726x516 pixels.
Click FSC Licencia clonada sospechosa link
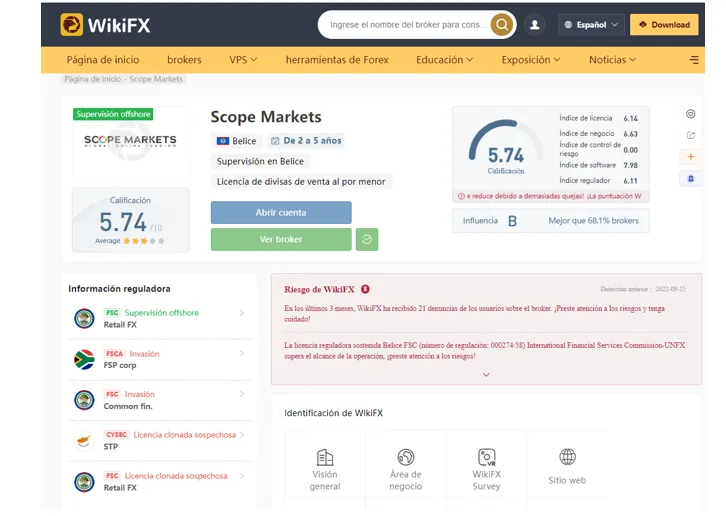tap(176, 476)
